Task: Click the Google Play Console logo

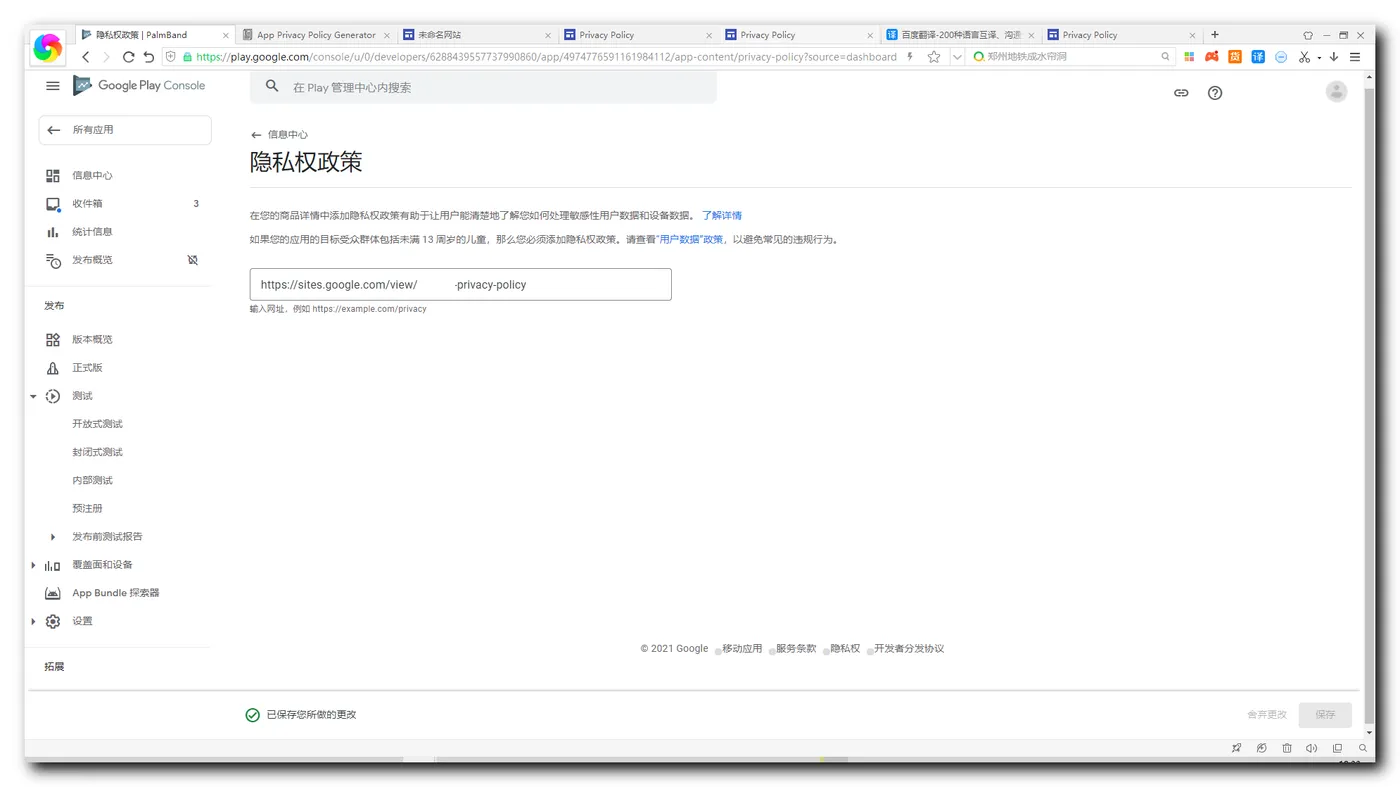Action: click(139, 86)
